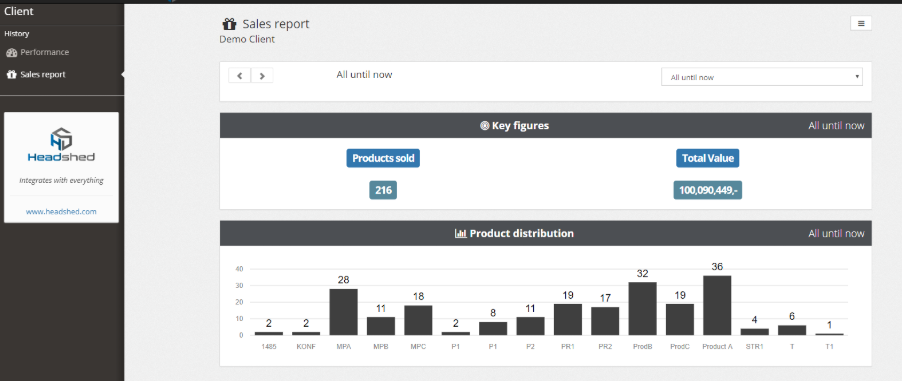The width and height of the screenshot is (902, 381).
Task: Go to next period arrow
Action: [x=262, y=75]
